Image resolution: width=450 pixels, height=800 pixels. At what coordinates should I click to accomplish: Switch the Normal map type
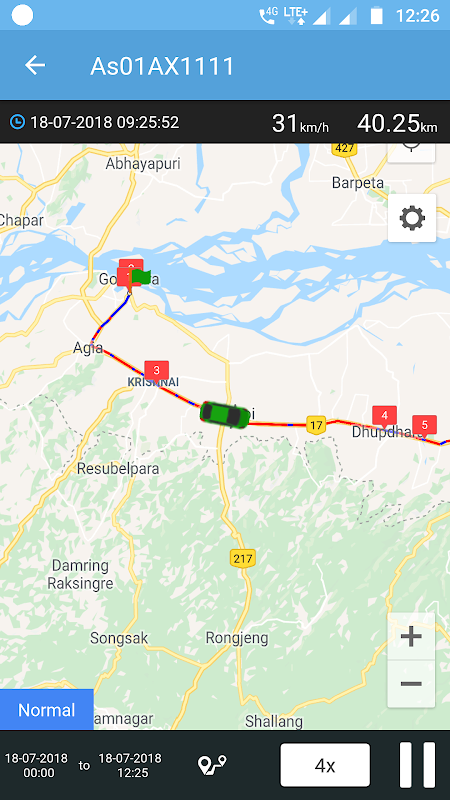(x=46, y=710)
